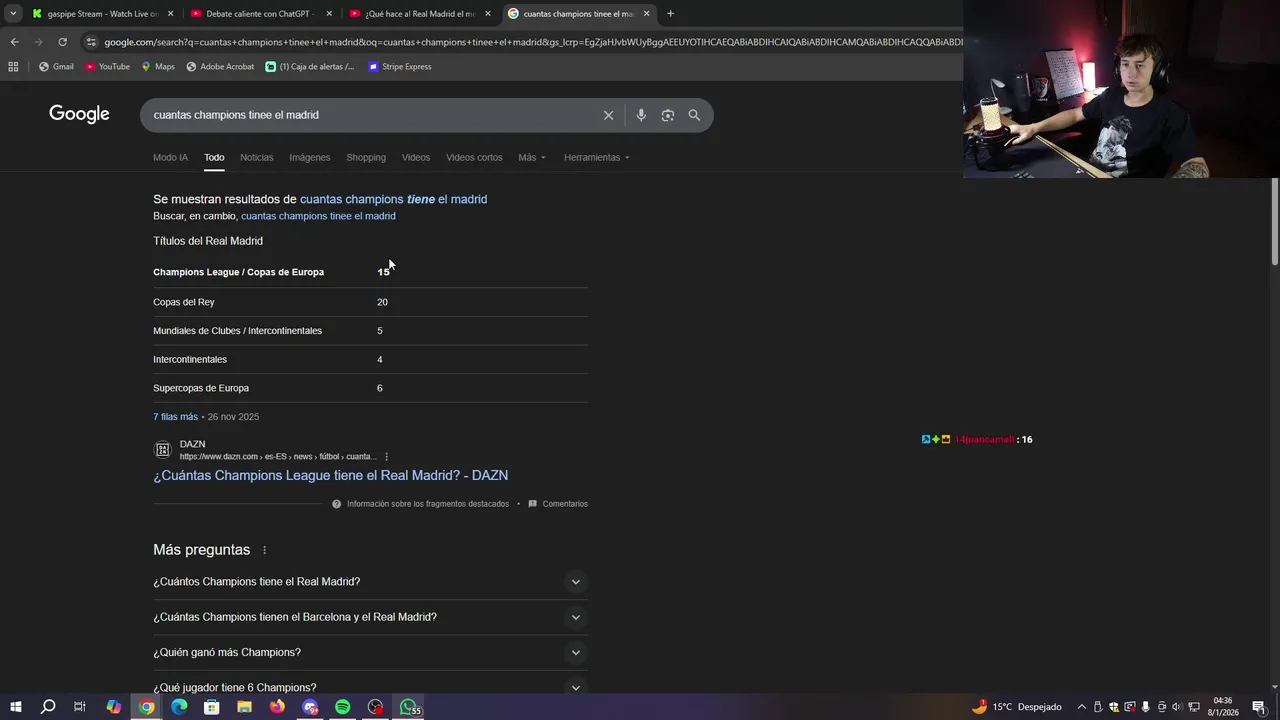Click the magnifier search button
The image size is (1280, 720).
pos(694,115)
